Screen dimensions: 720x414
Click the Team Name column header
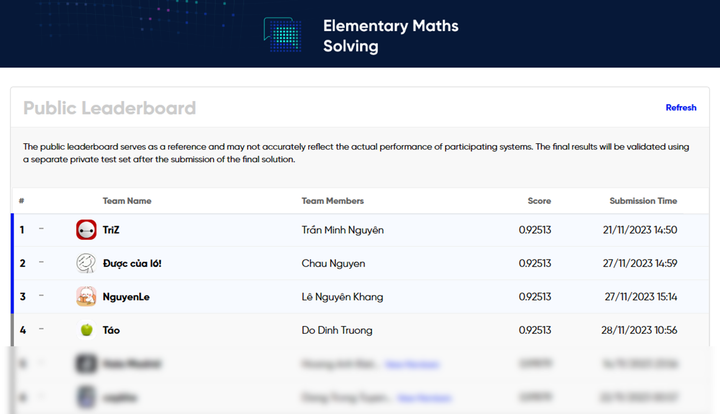click(x=127, y=201)
